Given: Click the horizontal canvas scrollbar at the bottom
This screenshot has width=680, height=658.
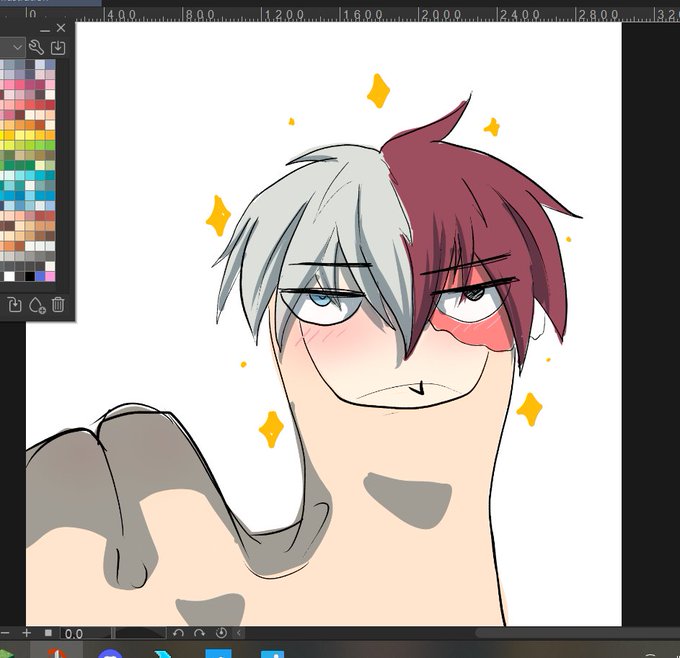Looking at the screenshot, I should click(577, 633).
